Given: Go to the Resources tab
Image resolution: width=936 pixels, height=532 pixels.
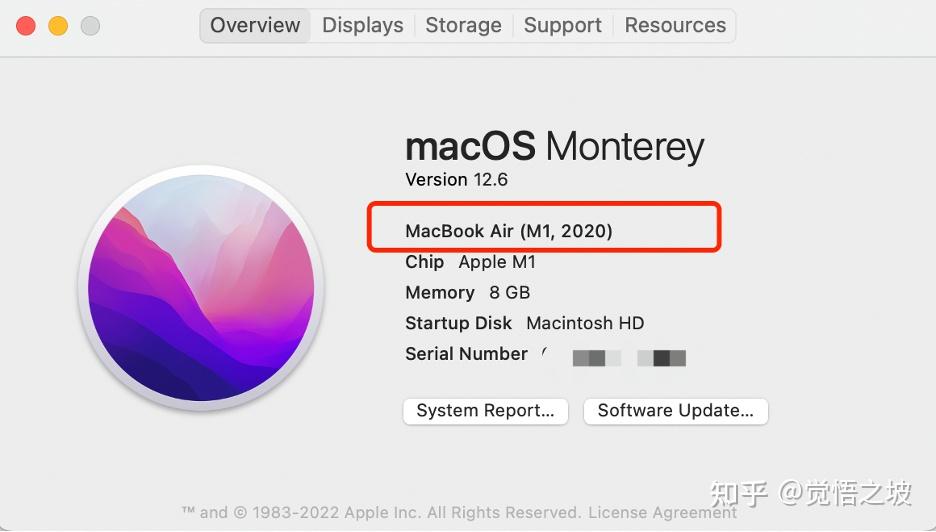Looking at the screenshot, I should [x=675, y=26].
